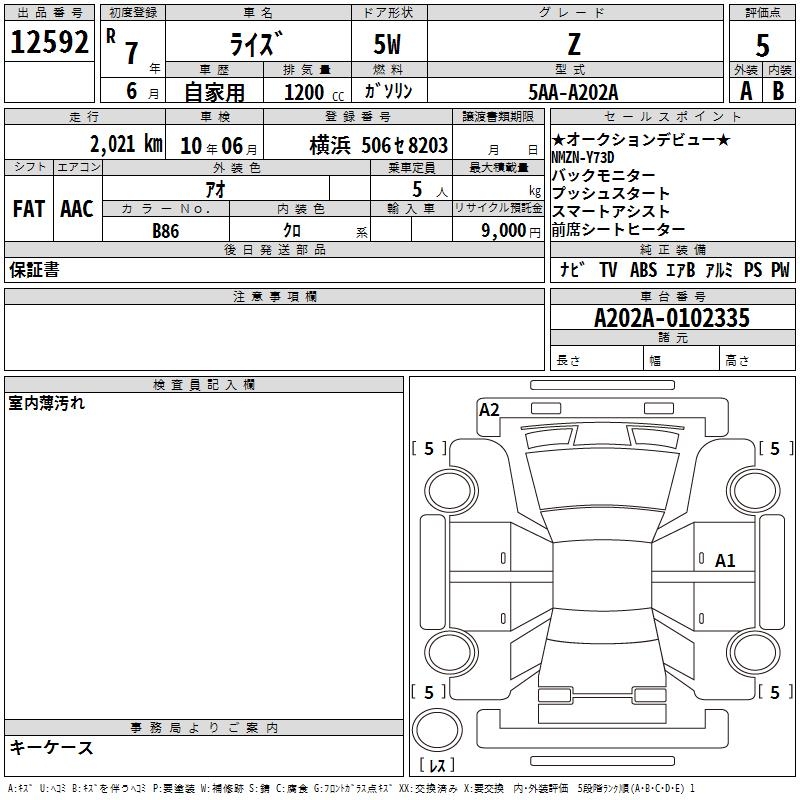
Task: Click the displacement value 1200 cc
Action: 314,92
